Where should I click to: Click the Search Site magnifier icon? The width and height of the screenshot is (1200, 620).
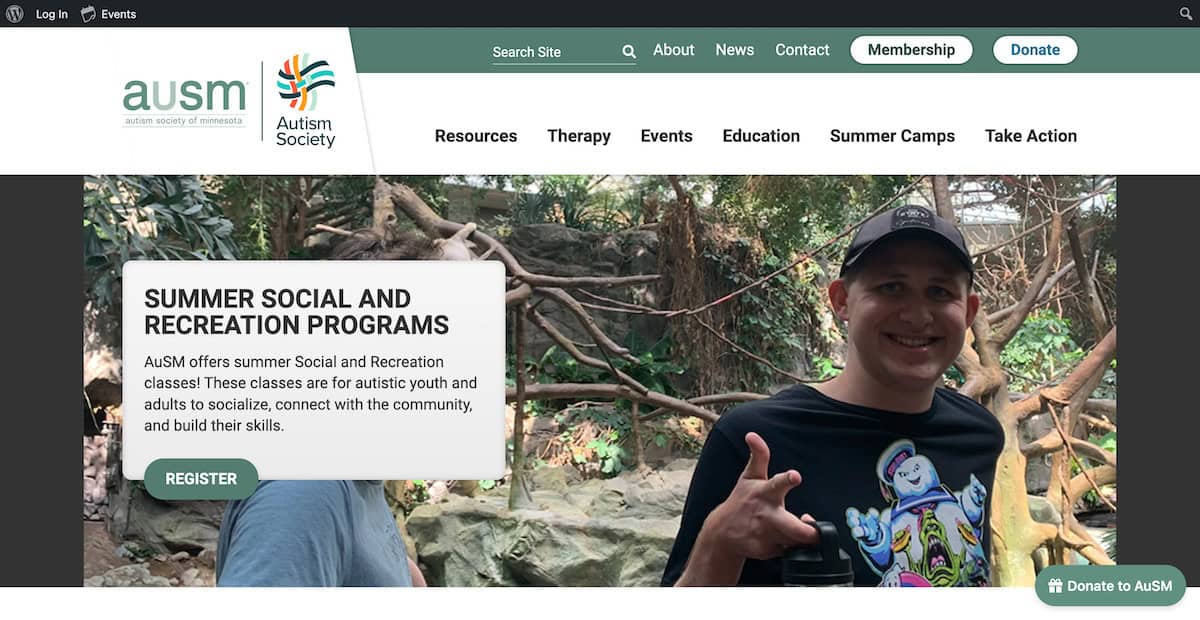click(x=629, y=51)
